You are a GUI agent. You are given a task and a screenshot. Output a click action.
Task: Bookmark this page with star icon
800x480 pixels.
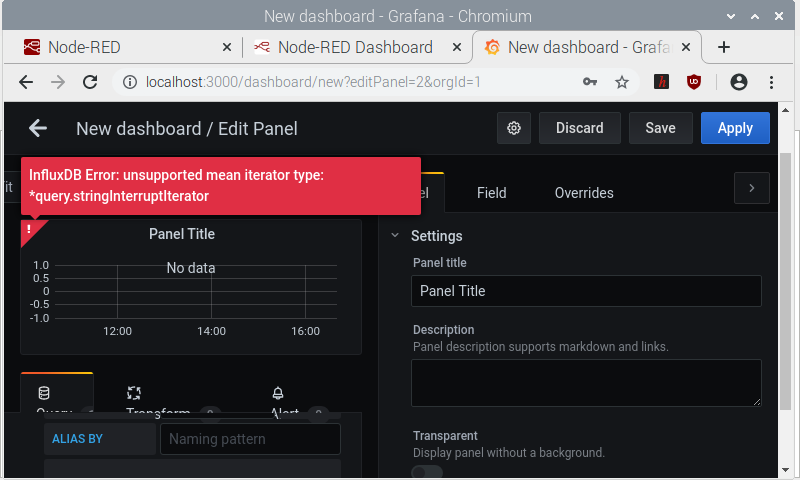point(621,82)
